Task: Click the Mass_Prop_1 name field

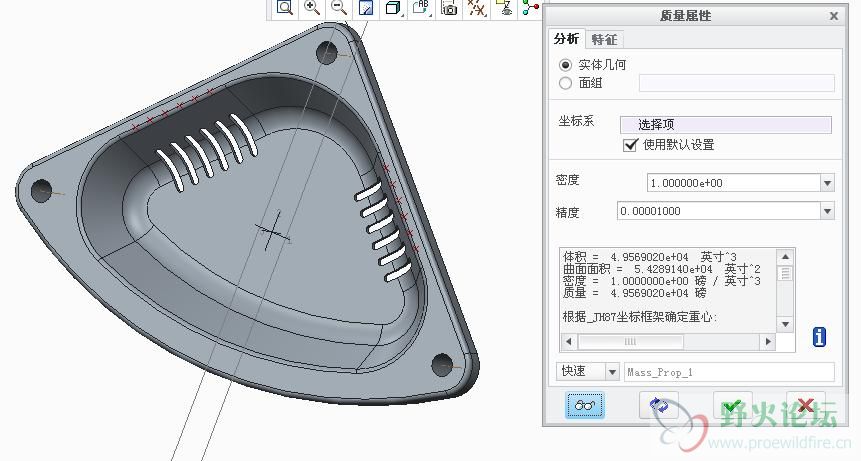Action: [x=729, y=372]
